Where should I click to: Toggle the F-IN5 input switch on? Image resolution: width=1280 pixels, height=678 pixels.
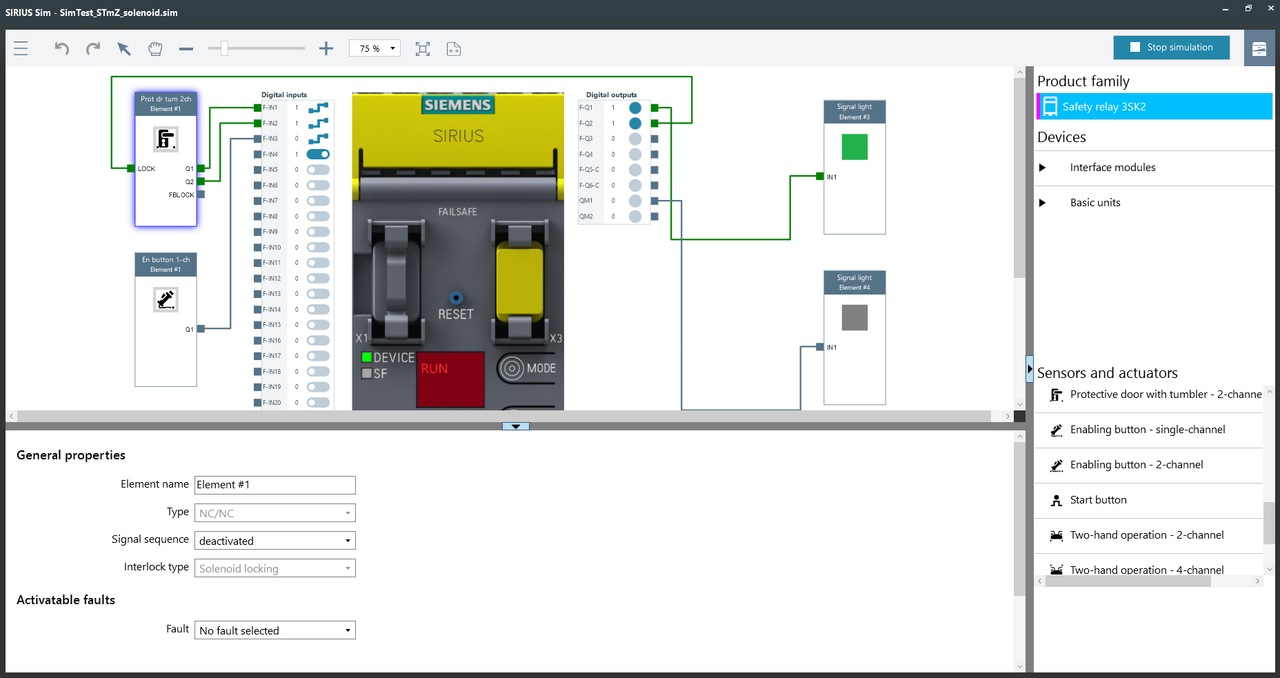tap(318, 170)
